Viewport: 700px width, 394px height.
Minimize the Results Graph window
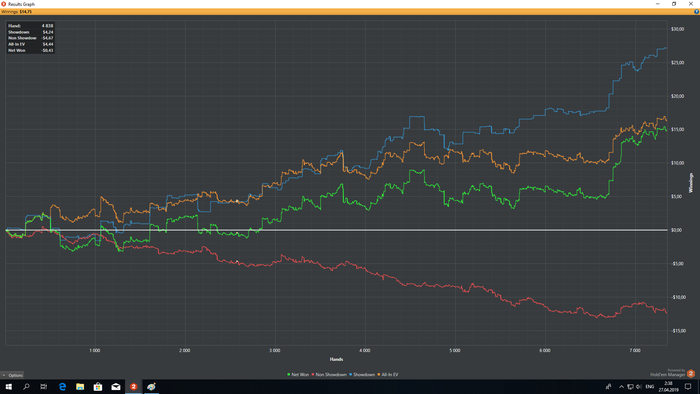pyautogui.click(x=658, y=4)
